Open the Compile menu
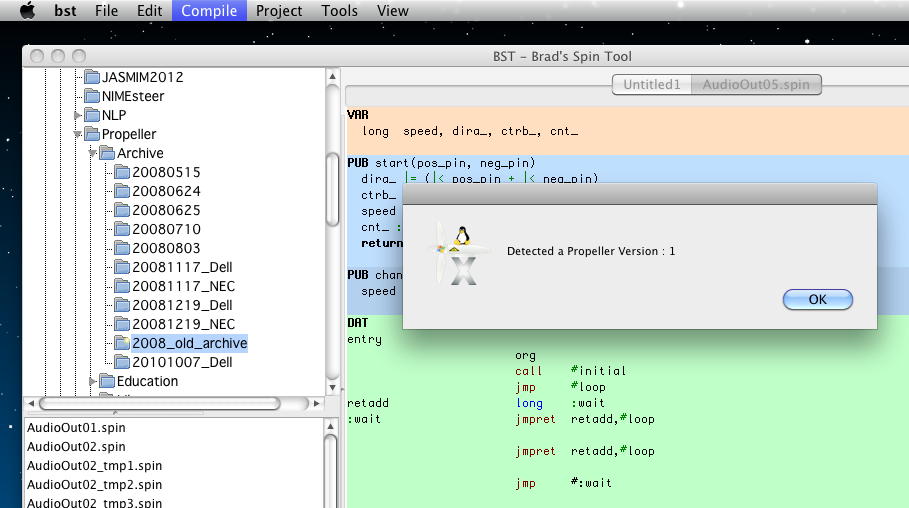909x508 pixels. [x=209, y=11]
